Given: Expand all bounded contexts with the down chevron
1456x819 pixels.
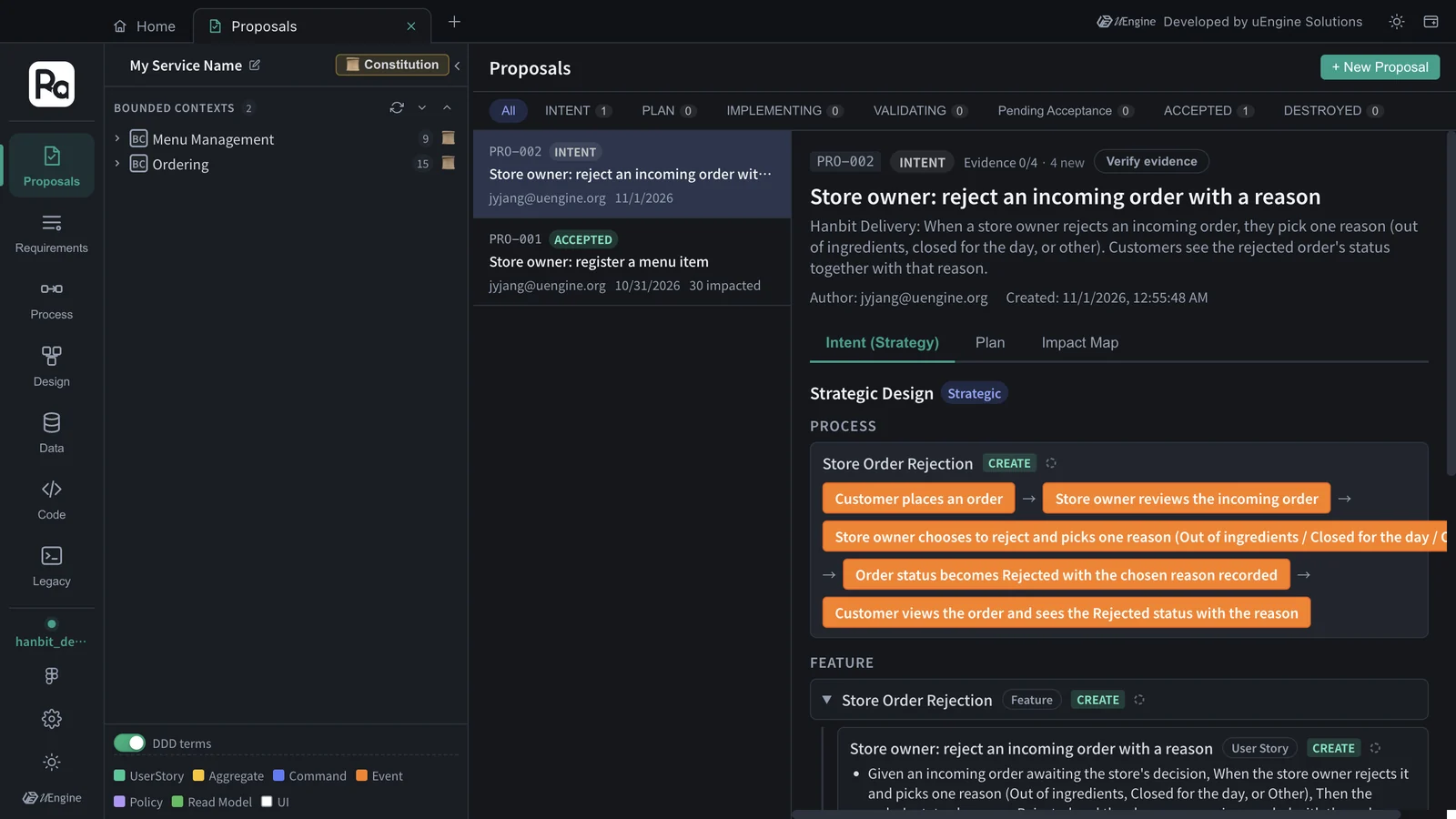Looking at the screenshot, I should click(x=422, y=107).
